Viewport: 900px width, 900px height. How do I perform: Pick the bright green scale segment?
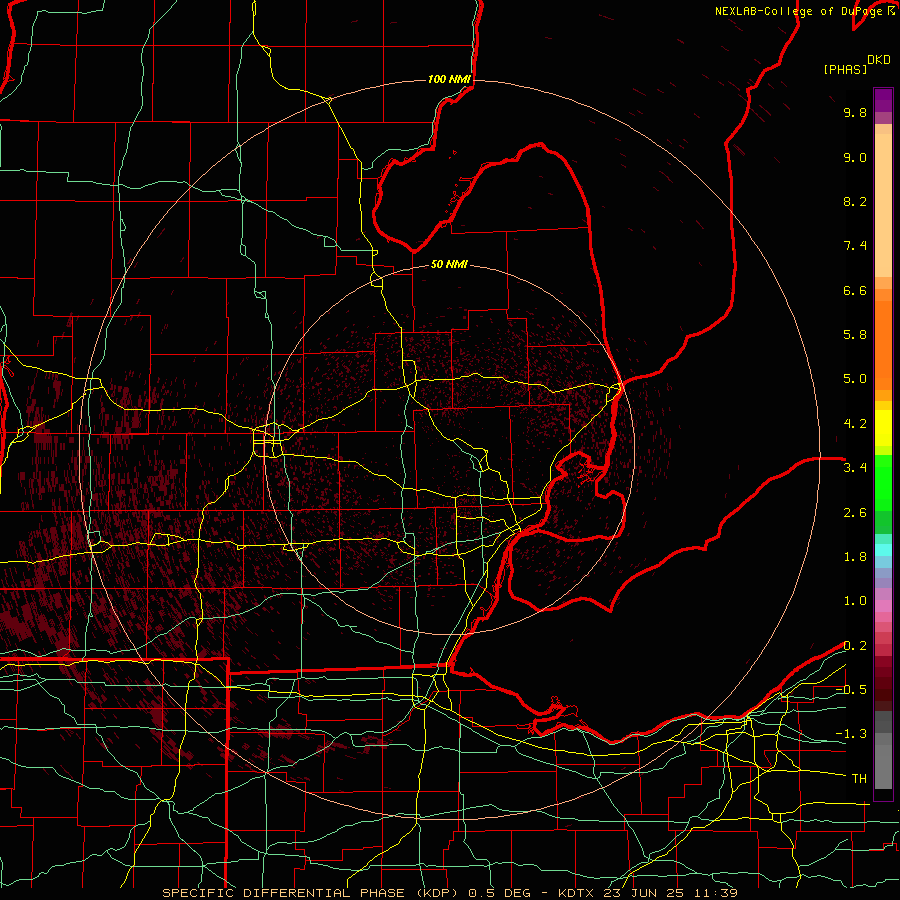click(883, 484)
